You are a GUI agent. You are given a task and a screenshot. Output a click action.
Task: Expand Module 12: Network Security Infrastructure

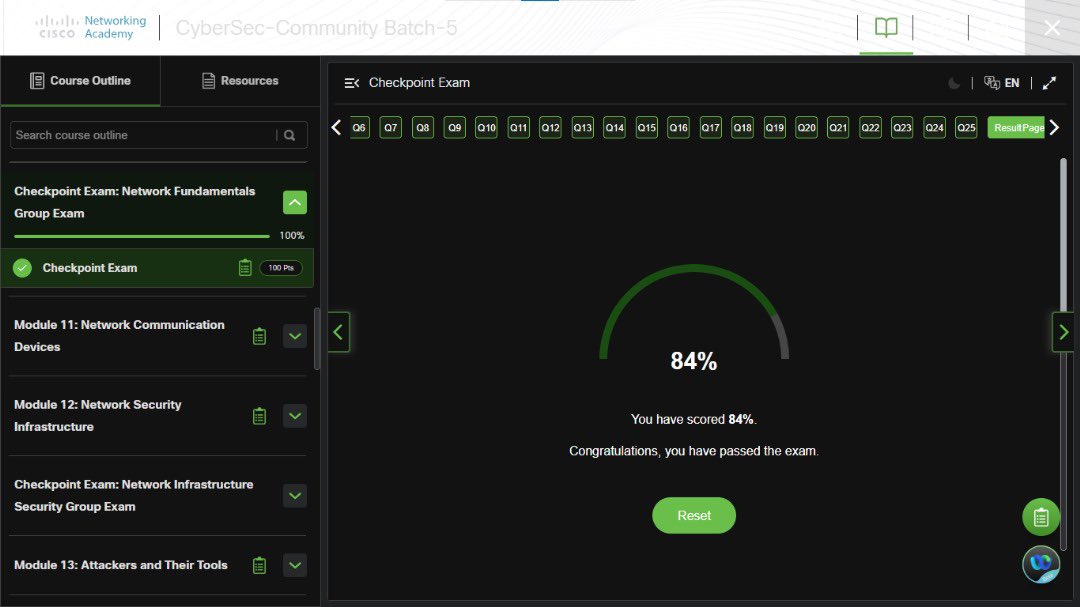[x=295, y=415]
